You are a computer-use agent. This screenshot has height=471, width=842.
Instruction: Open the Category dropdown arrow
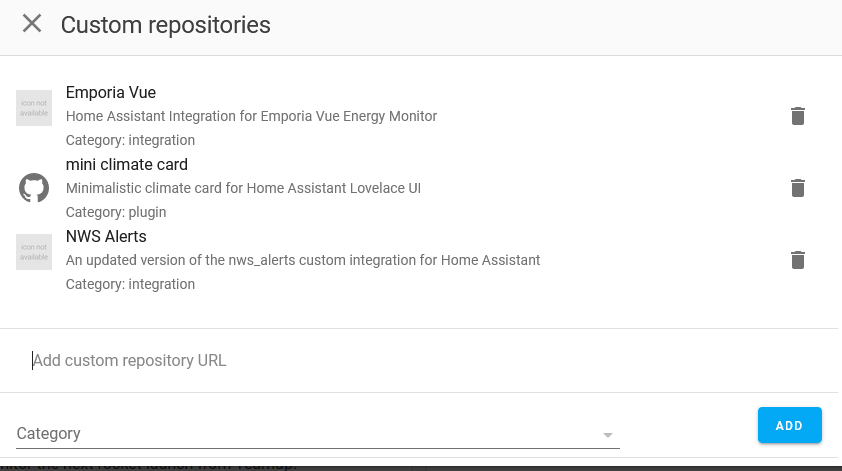(607, 435)
